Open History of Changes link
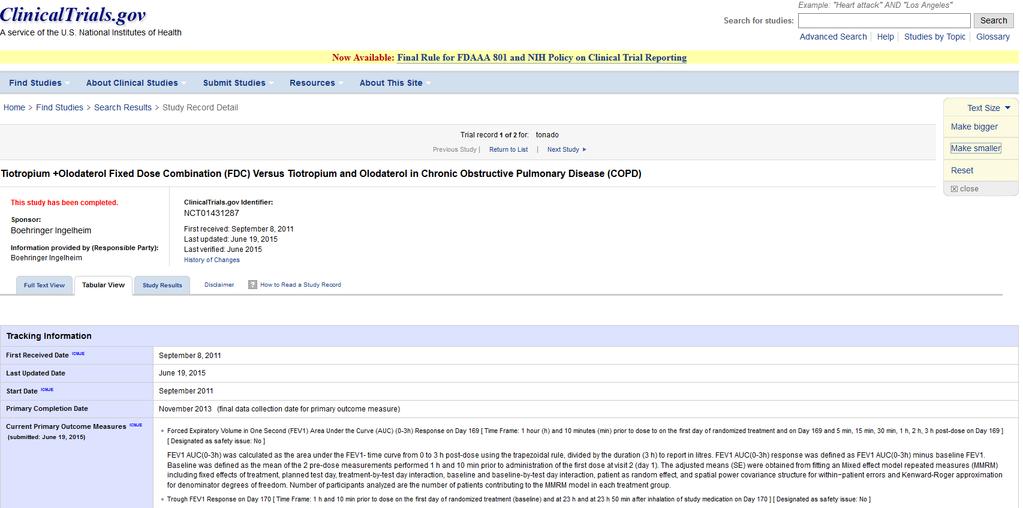Screen dimensions: 1023x508 211,260
